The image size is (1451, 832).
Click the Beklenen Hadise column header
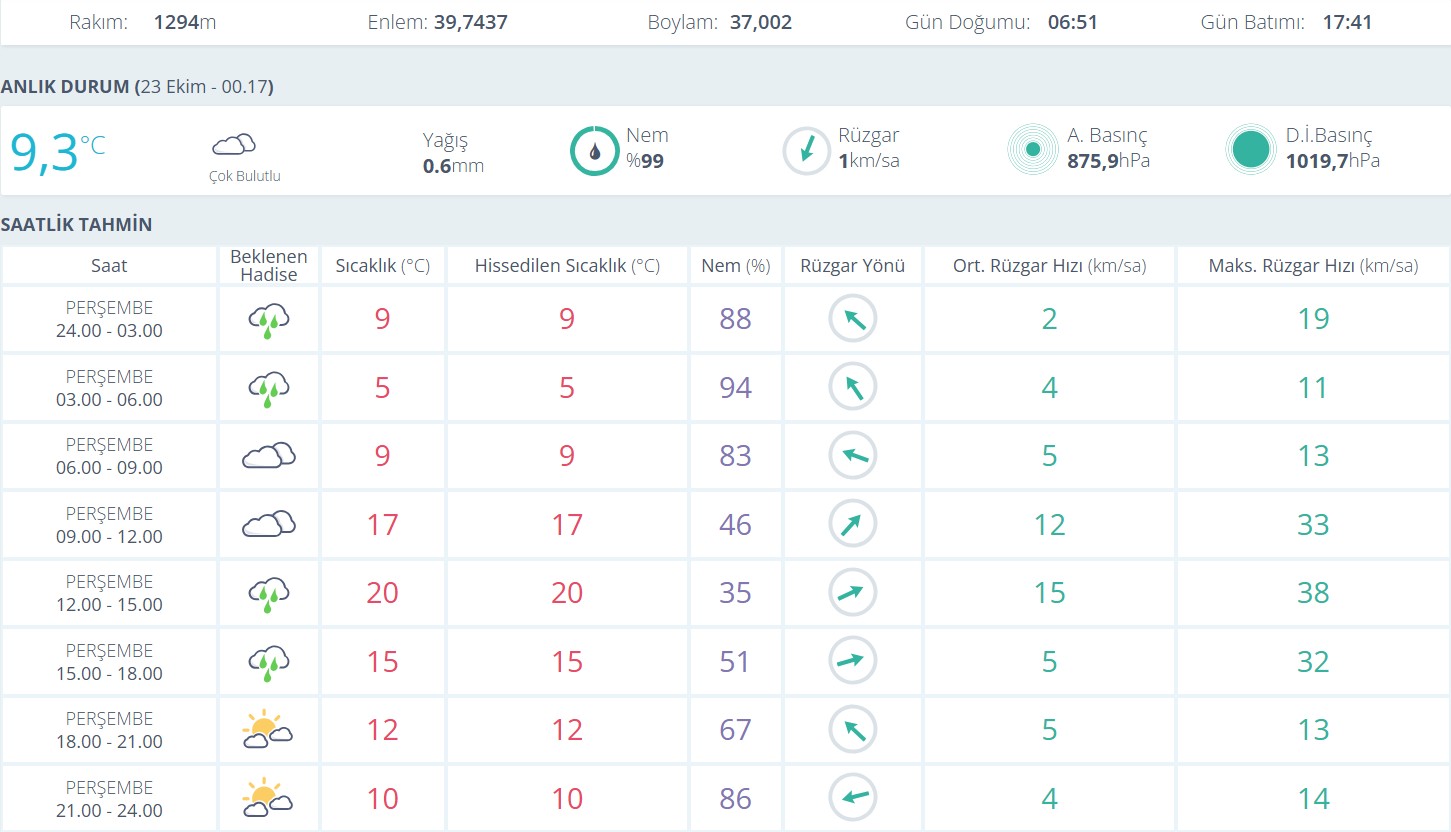pos(269,266)
